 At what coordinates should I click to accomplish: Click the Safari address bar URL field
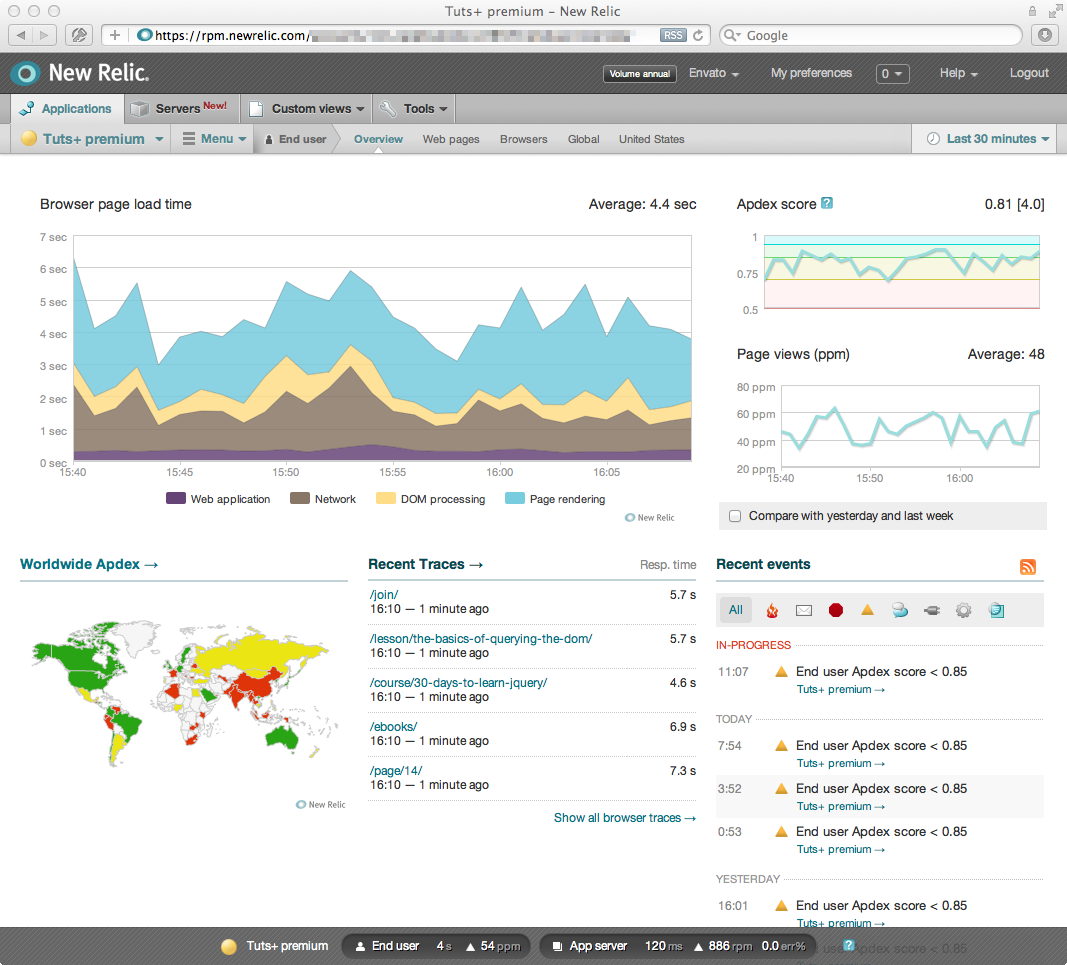[400, 35]
